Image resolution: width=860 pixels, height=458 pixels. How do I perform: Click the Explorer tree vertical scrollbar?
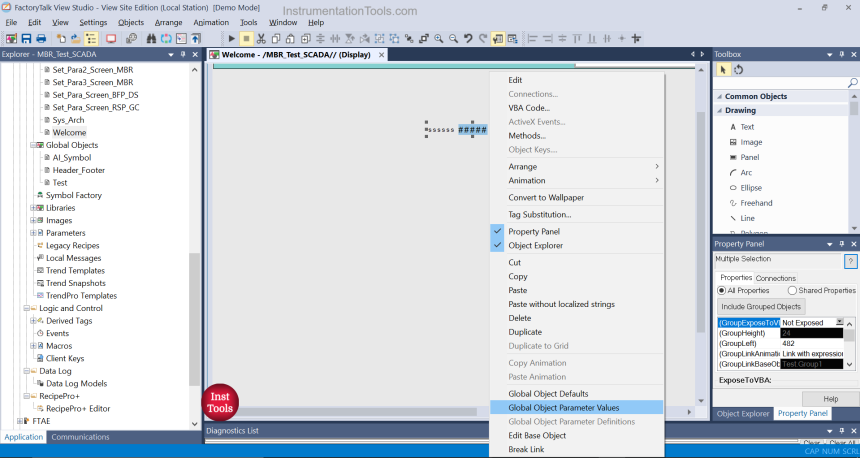194,320
